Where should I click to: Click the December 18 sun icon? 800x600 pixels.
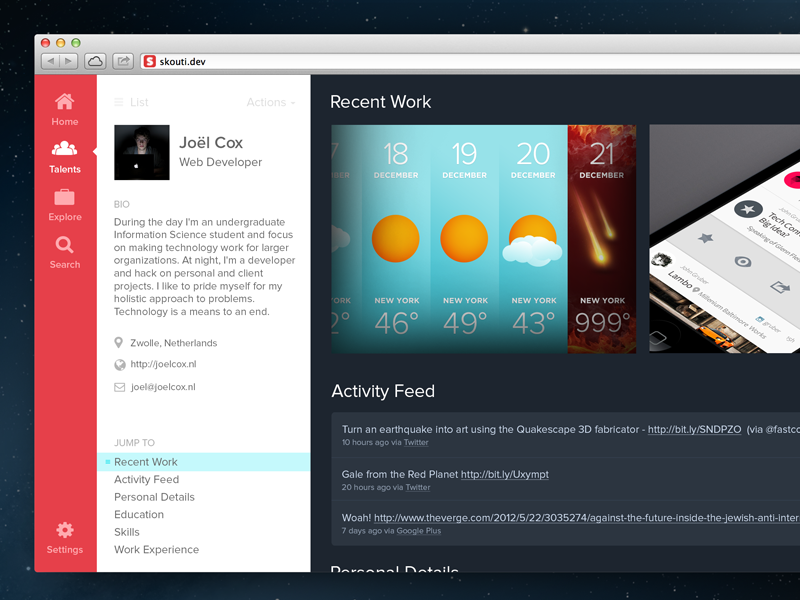(395, 239)
